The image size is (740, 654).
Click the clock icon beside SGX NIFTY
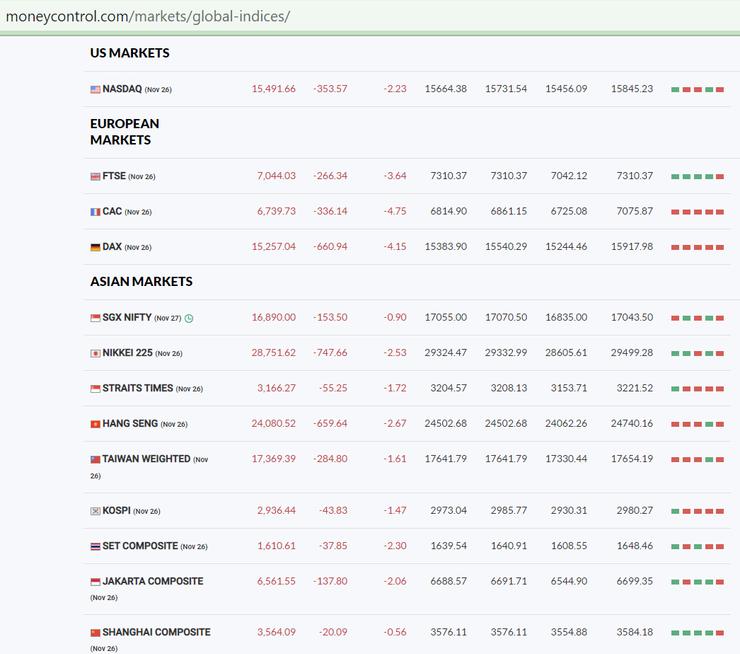(x=189, y=319)
